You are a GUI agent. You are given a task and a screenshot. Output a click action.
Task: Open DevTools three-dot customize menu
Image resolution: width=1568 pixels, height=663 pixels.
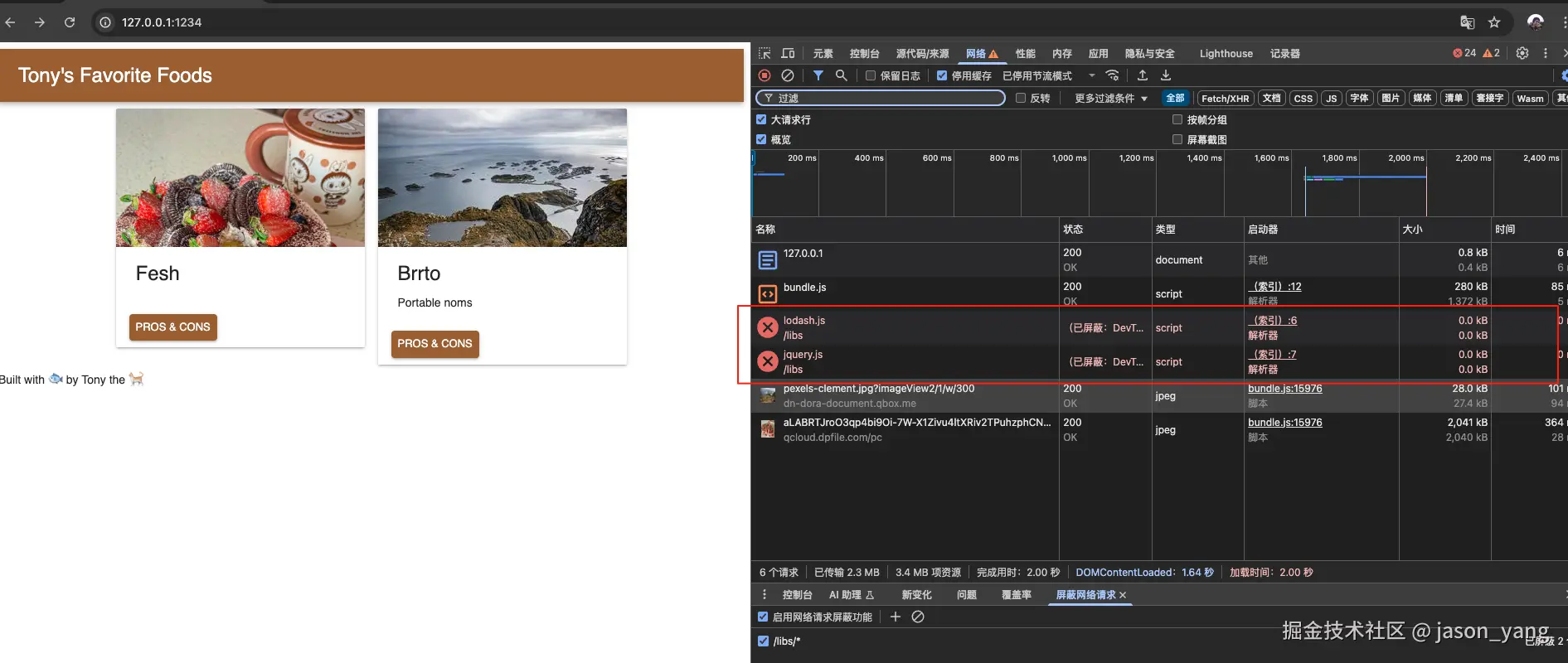pos(1545,53)
